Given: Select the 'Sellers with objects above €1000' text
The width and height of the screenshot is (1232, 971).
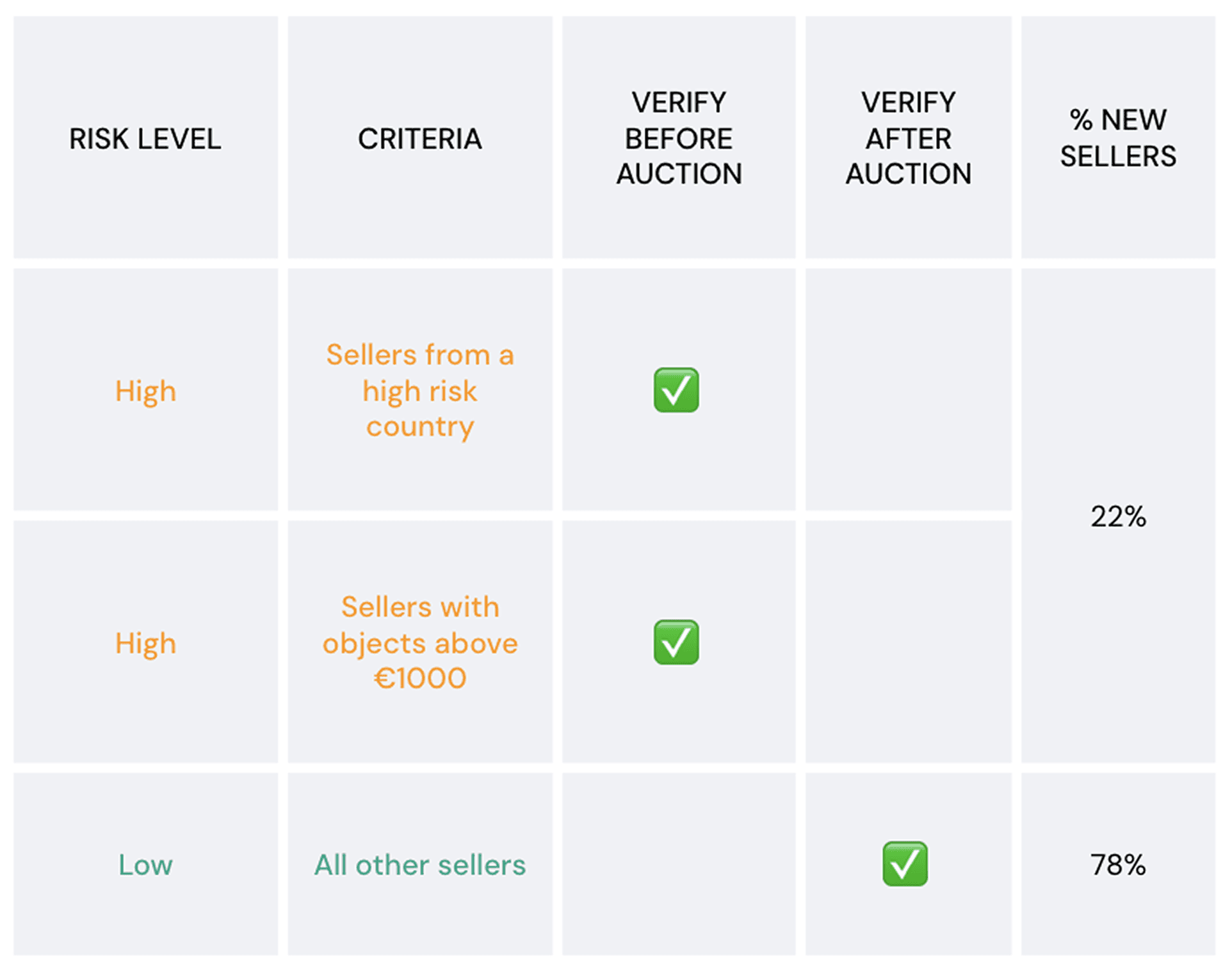Looking at the screenshot, I should (x=419, y=642).
